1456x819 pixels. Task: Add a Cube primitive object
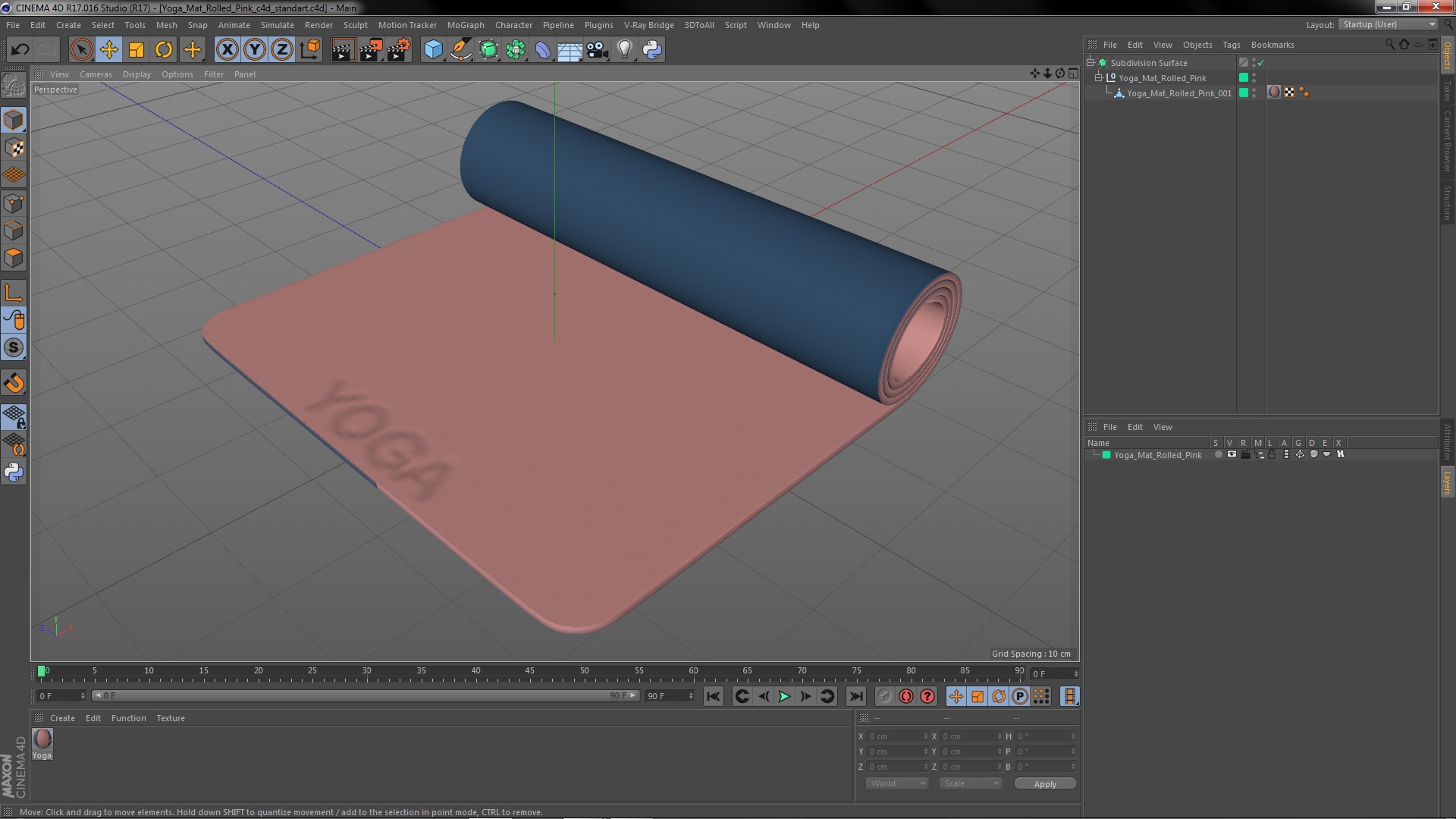(433, 50)
